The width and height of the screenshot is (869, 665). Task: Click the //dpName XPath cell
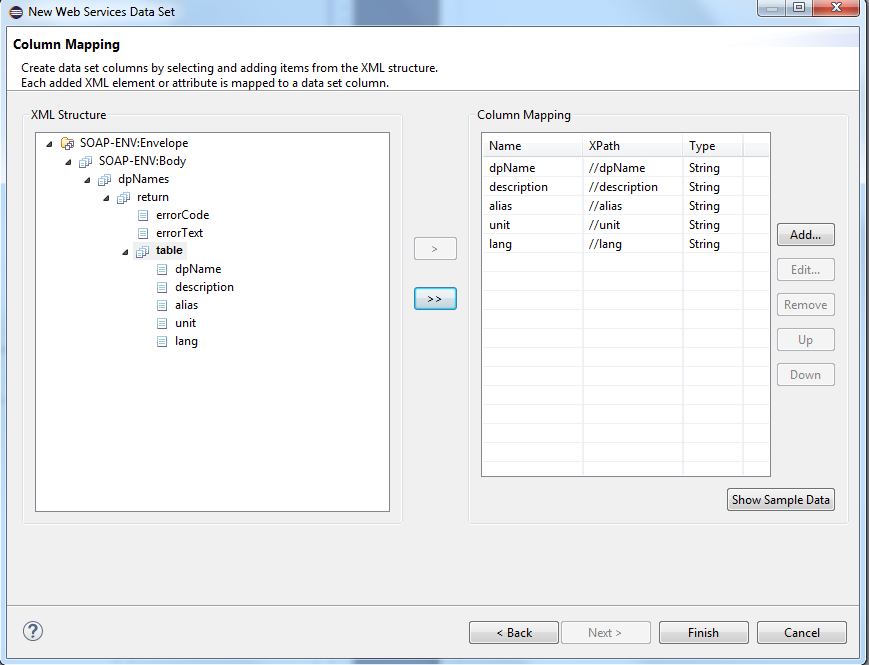[632, 168]
